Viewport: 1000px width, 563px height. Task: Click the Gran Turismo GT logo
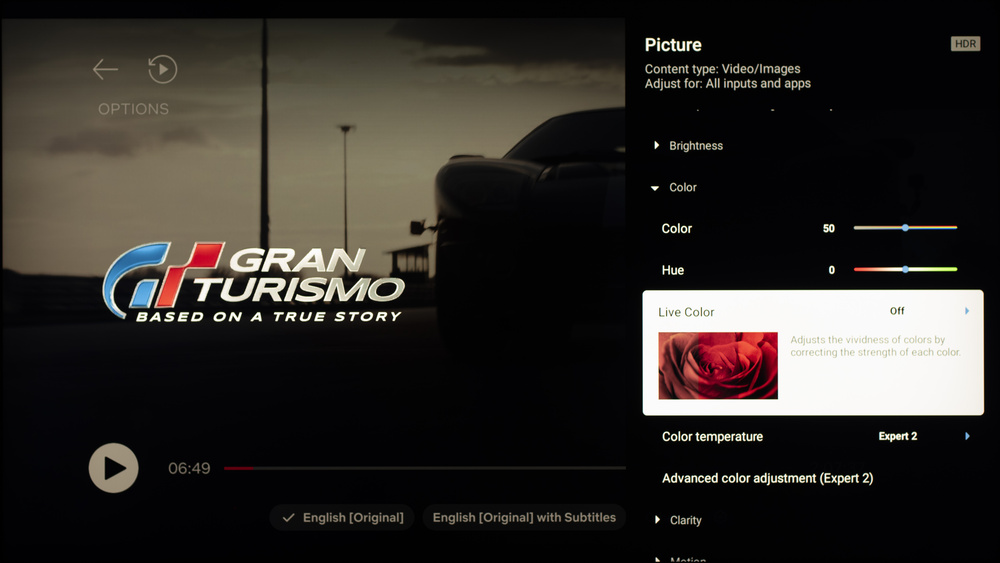(162, 280)
